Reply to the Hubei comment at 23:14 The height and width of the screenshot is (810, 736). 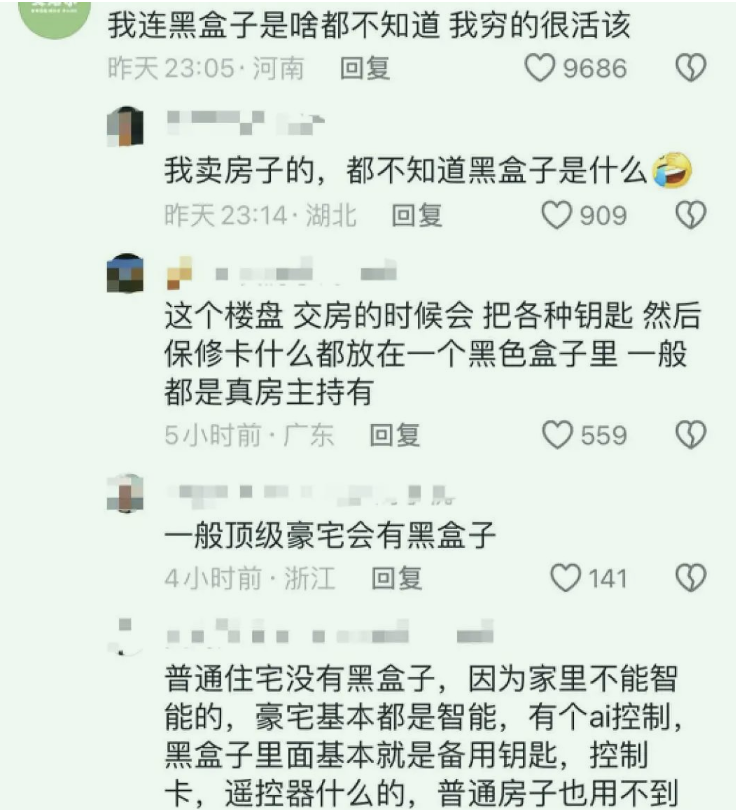coord(417,215)
